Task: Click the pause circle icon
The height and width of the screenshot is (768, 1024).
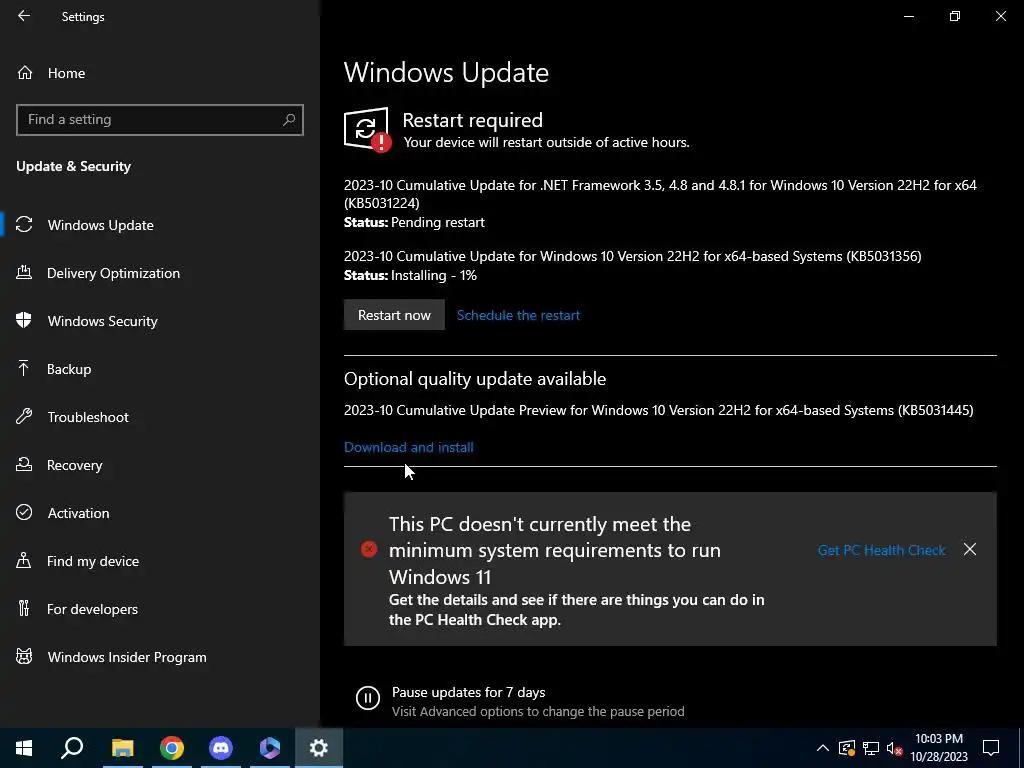Action: [368, 697]
